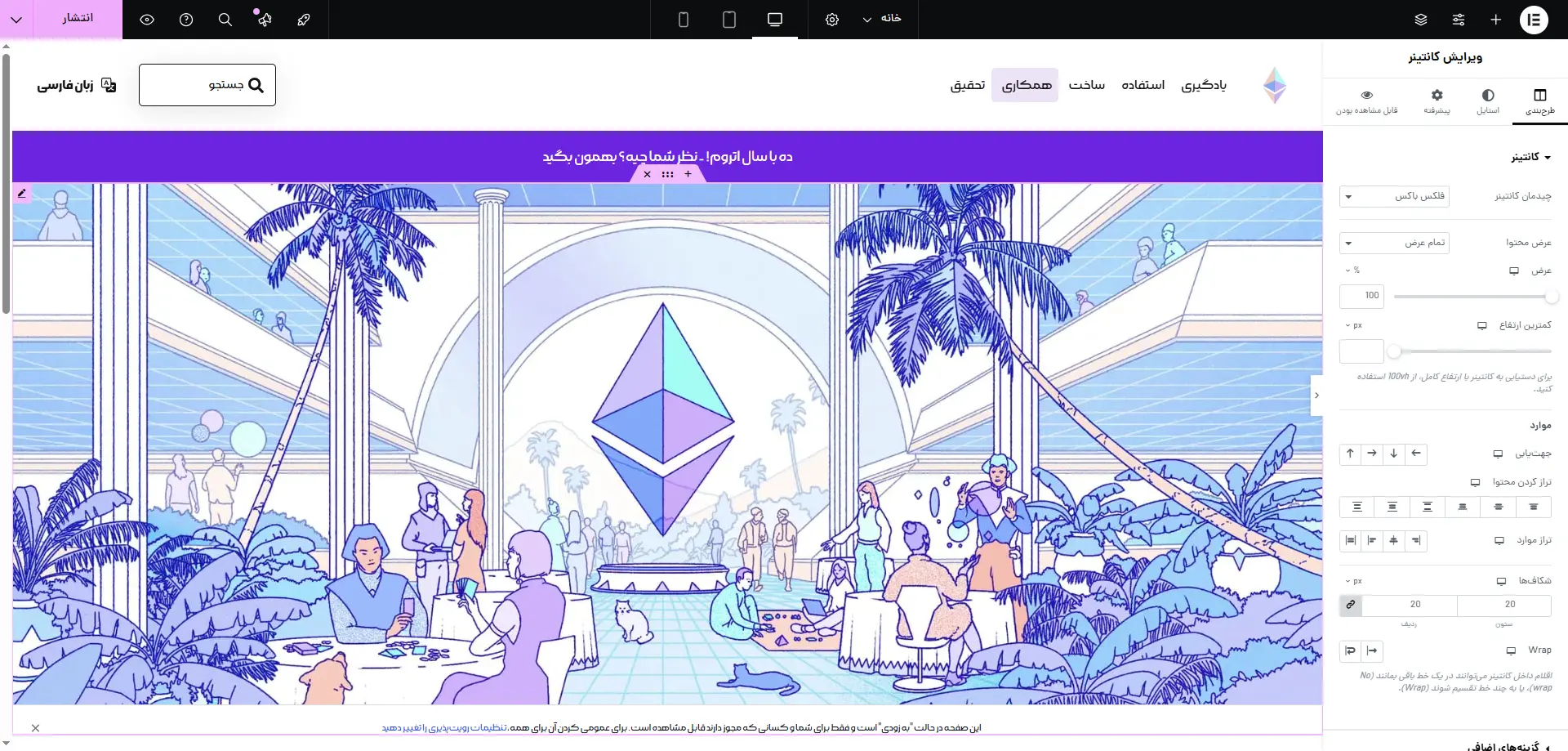Open the content width تمام عرض dropdown
This screenshot has height=751, width=1568.
pos(1394,243)
